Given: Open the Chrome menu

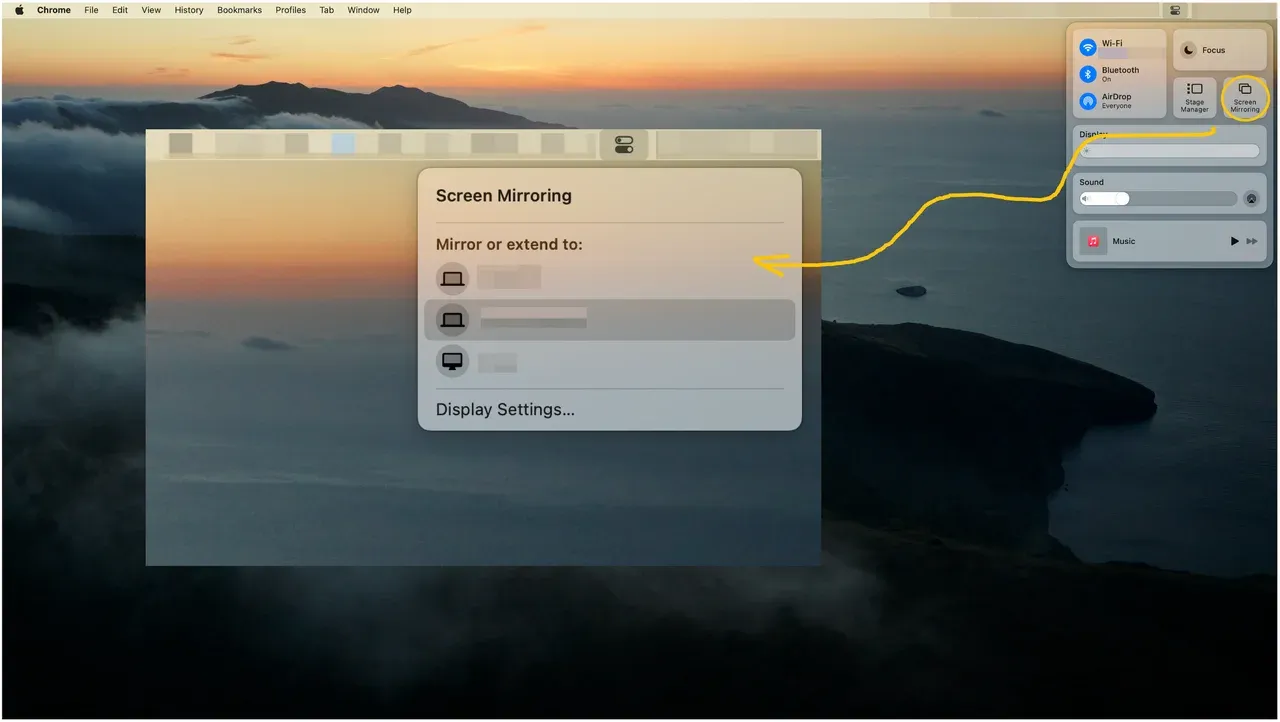Looking at the screenshot, I should click(x=54, y=10).
